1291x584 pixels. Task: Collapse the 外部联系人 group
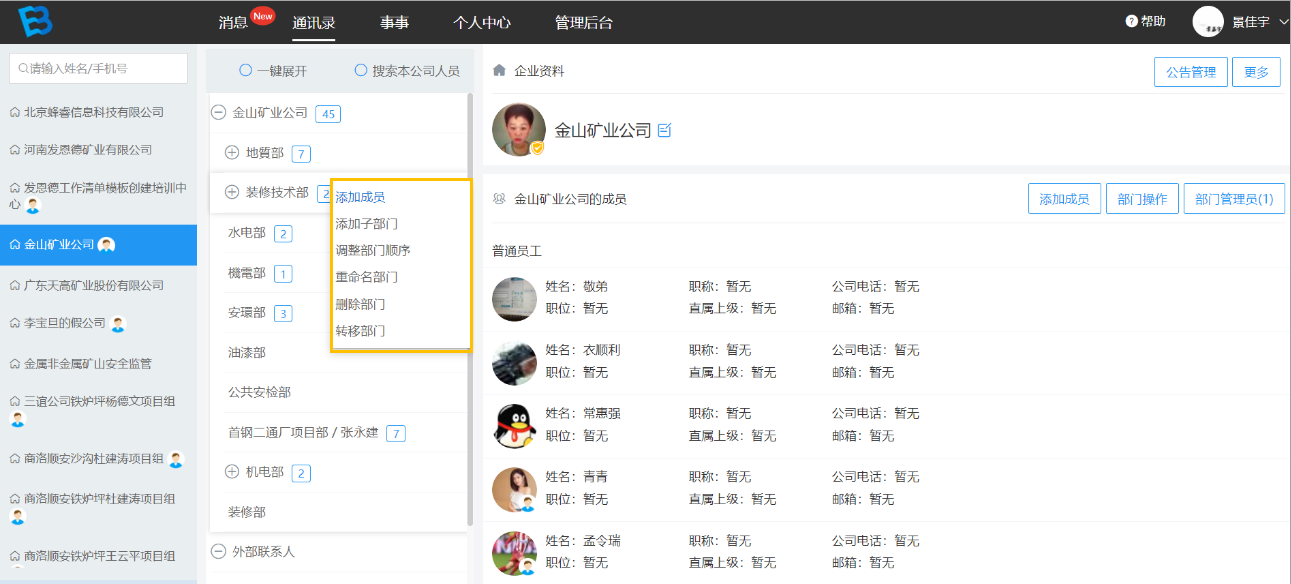coord(218,551)
